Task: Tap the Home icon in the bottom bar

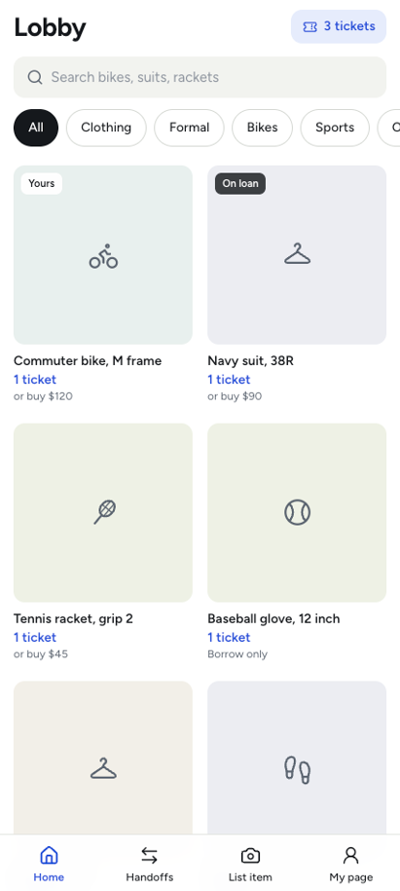Action: pos(49,855)
